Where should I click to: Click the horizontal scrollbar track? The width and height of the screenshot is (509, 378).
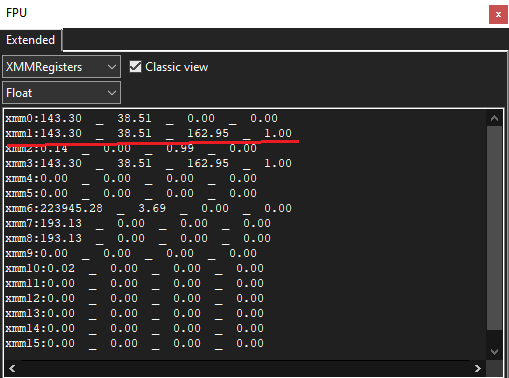(245, 368)
